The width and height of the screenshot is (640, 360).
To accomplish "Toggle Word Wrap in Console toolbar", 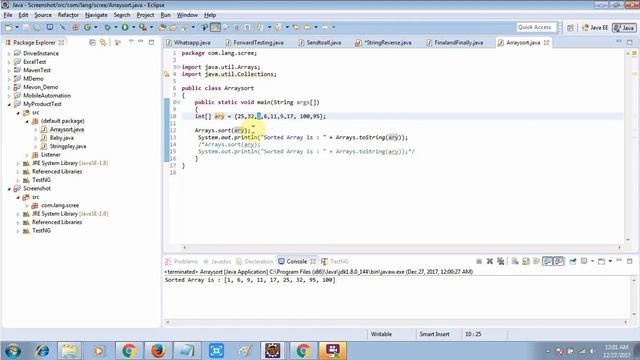I will (x=536, y=261).
